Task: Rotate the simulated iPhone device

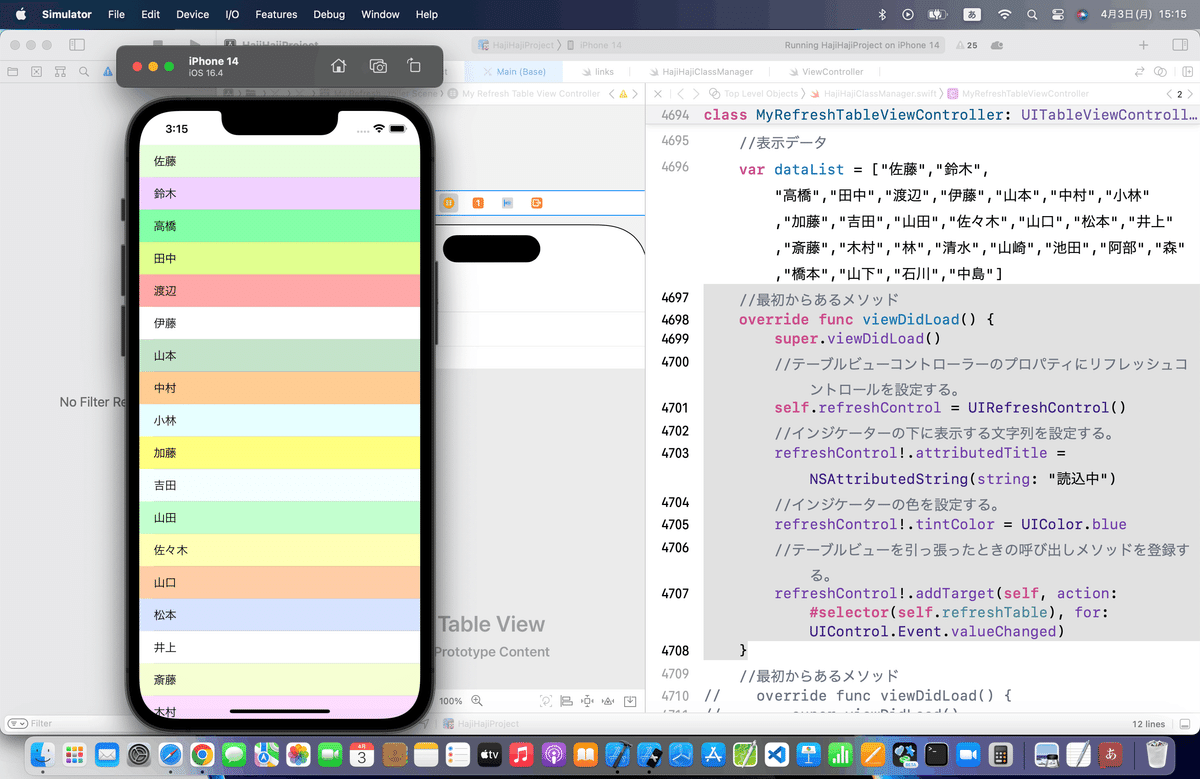Action: [414, 66]
